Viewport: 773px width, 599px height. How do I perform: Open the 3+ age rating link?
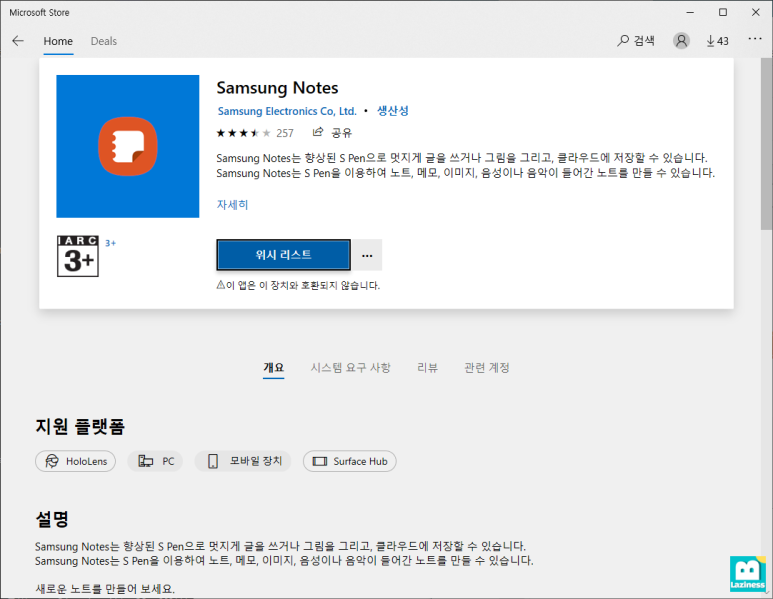(110, 243)
